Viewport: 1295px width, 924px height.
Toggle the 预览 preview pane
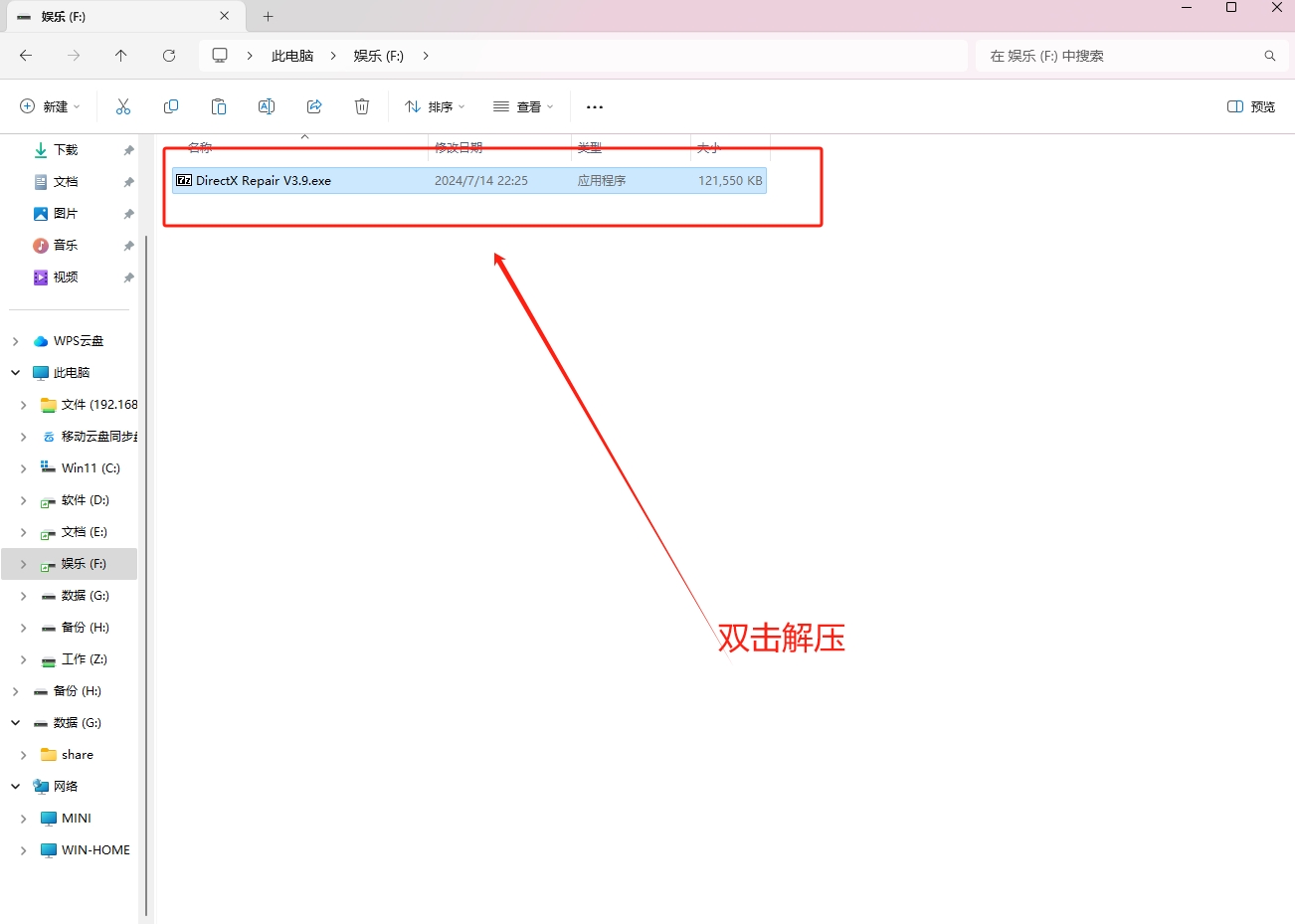(x=1250, y=106)
